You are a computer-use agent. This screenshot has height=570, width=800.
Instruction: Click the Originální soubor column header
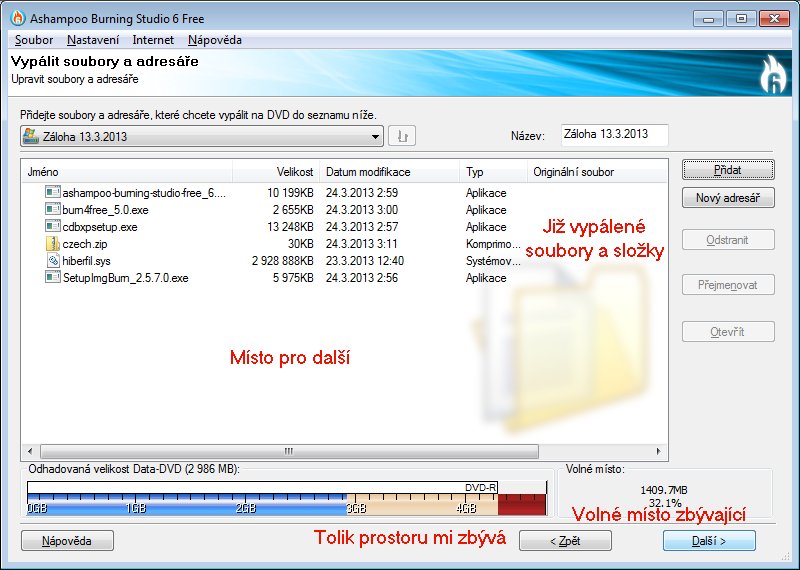pyautogui.click(x=597, y=172)
